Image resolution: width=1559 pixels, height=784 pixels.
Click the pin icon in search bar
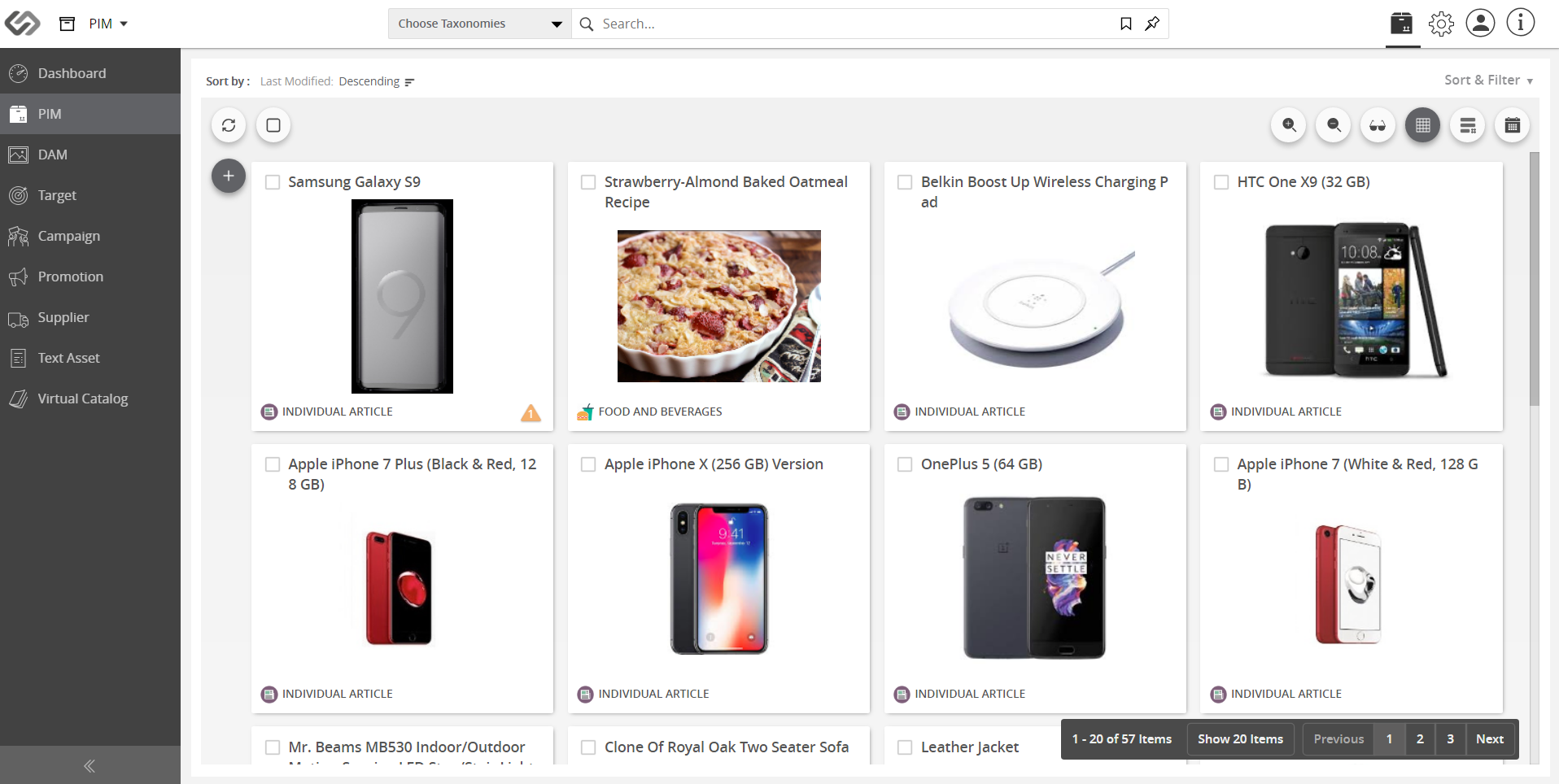(x=1152, y=24)
